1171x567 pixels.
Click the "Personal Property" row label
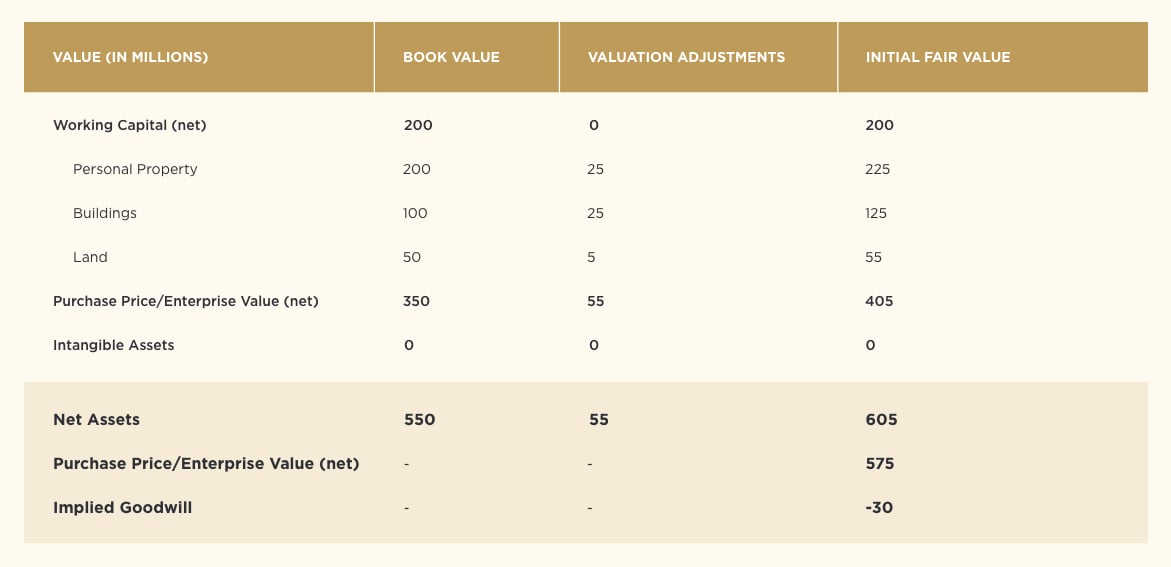tap(135, 170)
